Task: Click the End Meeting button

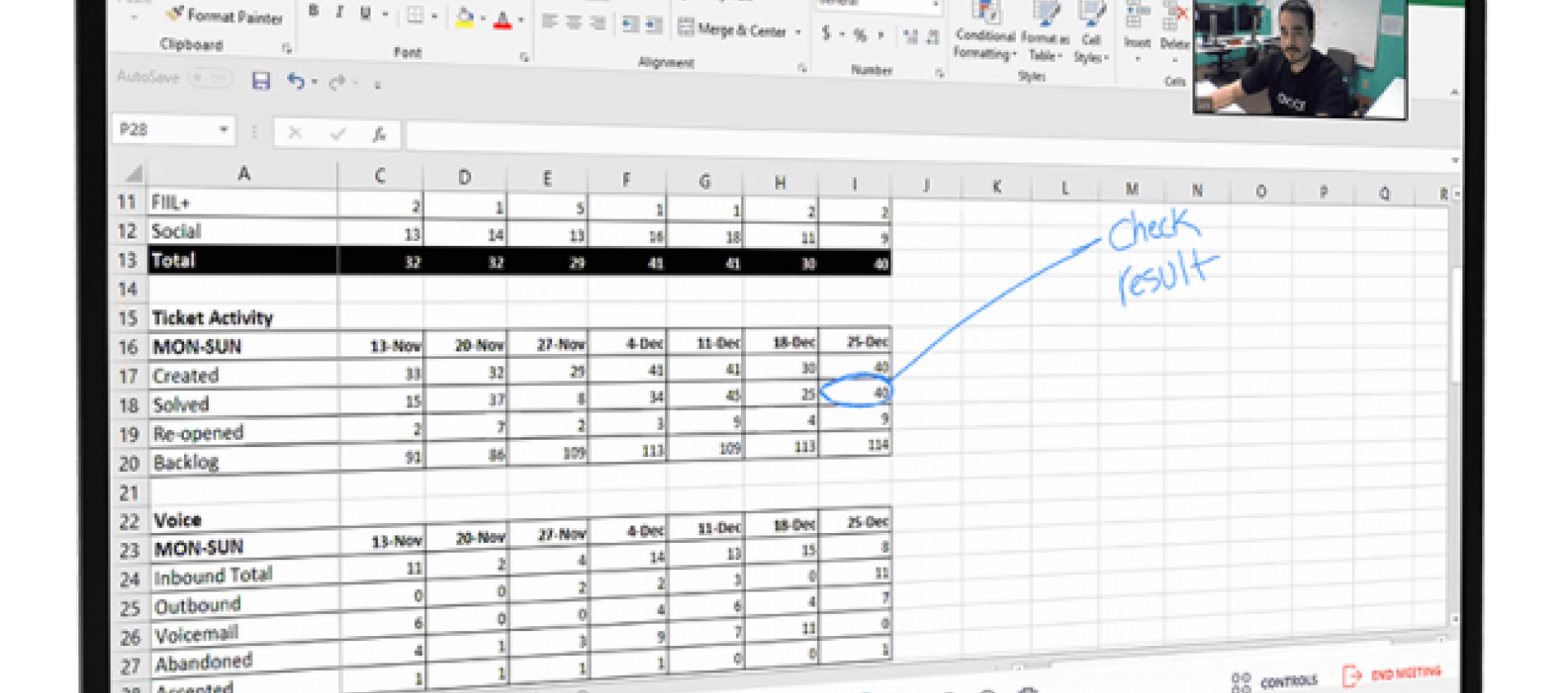Action: [1393, 675]
